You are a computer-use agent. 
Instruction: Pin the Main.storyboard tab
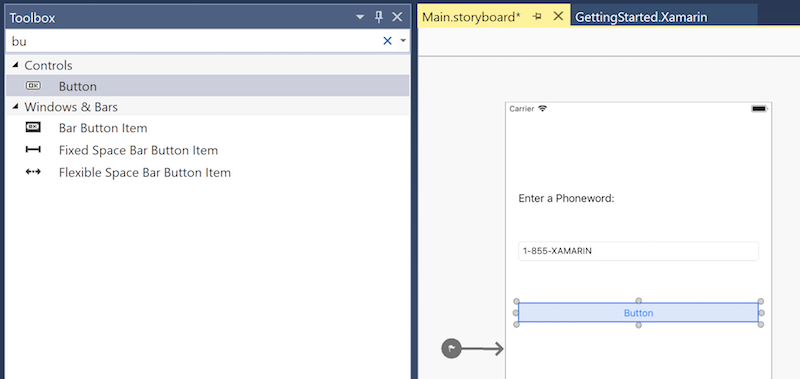click(x=537, y=17)
